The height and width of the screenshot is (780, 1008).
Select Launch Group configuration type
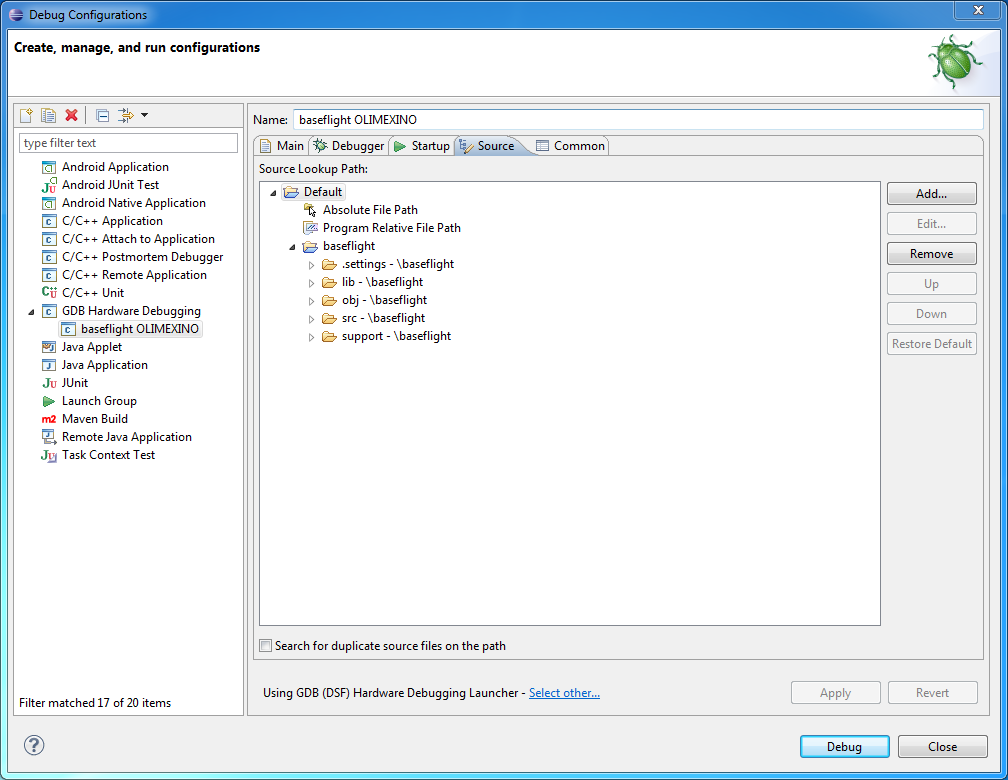[x=99, y=401]
